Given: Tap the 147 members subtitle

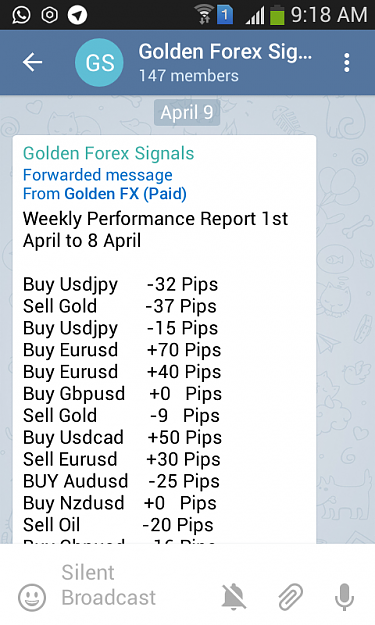Looking at the screenshot, I should pyautogui.click(x=188, y=76).
